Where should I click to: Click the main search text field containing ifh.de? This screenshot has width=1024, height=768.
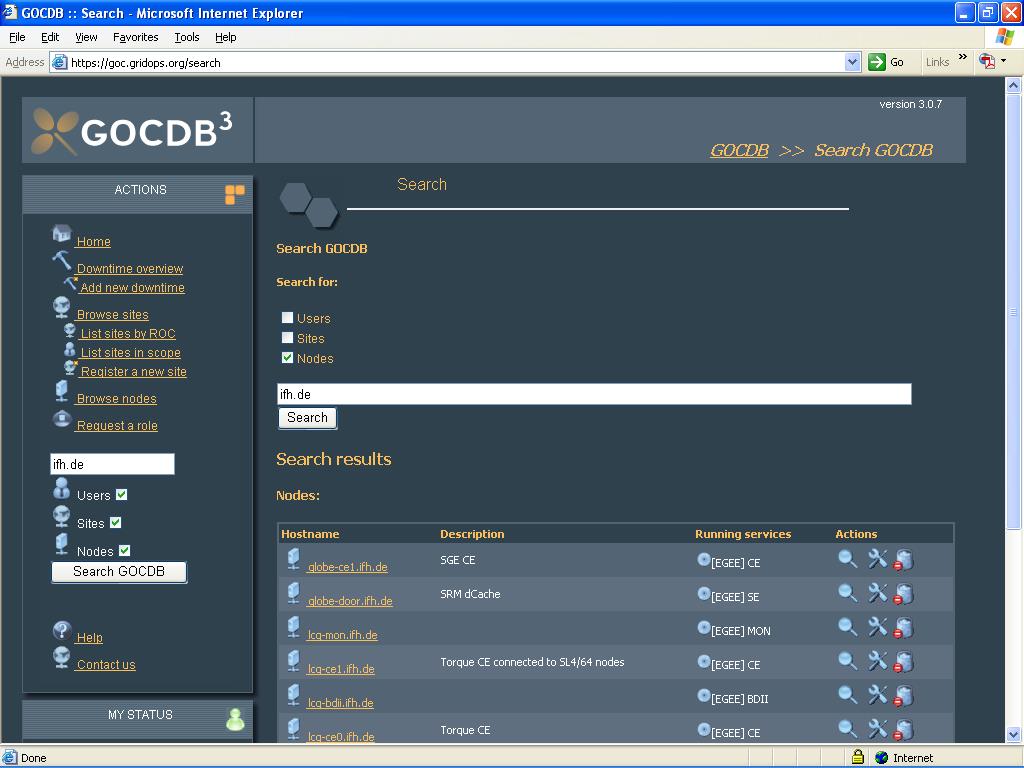(594, 394)
